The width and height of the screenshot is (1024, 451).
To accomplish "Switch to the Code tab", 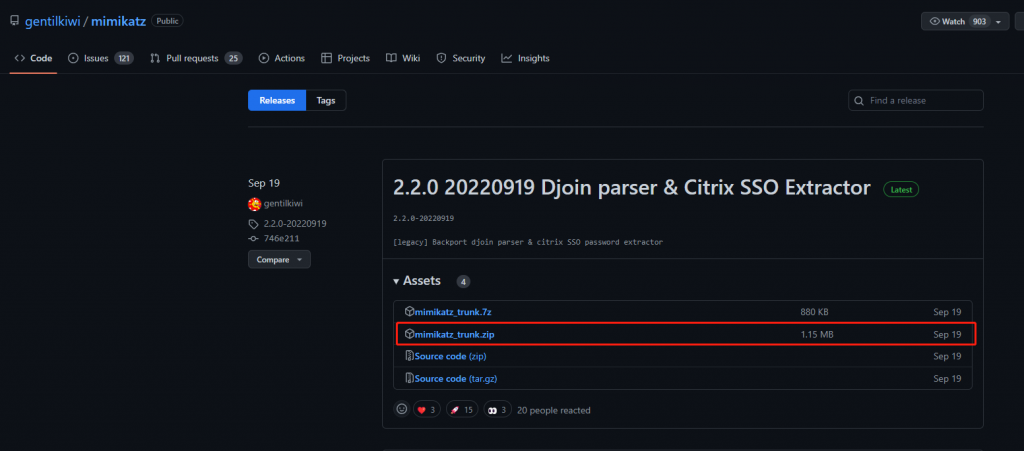I will pos(33,58).
